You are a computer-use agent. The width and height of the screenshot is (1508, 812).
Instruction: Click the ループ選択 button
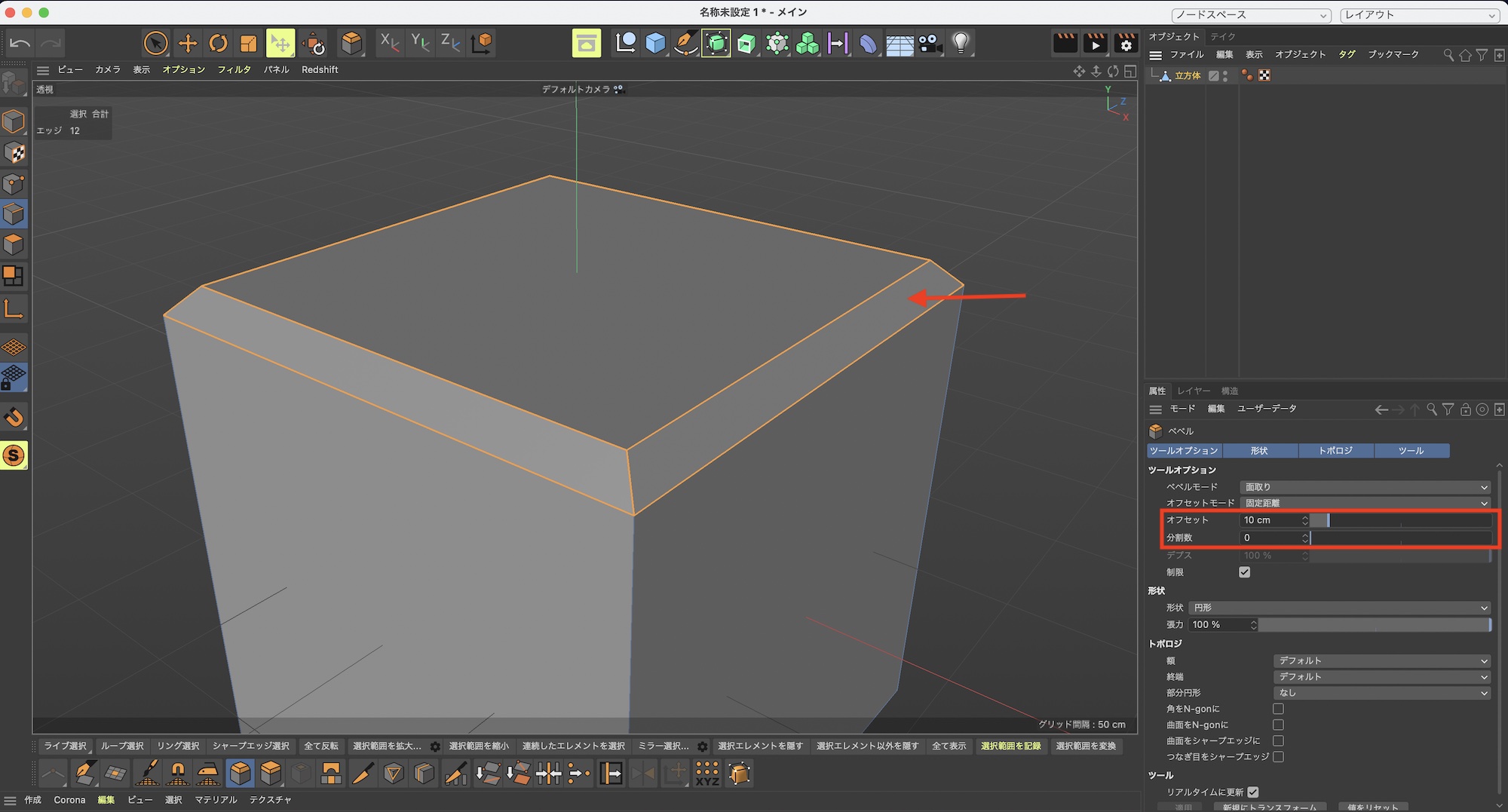click(x=122, y=746)
